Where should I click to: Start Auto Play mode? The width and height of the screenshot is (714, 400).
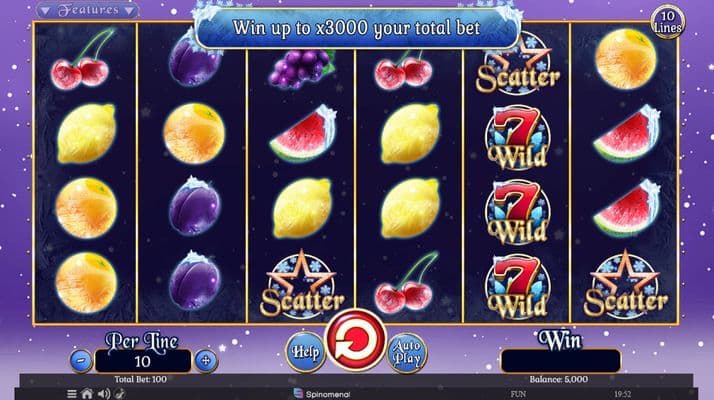coord(407,353)
